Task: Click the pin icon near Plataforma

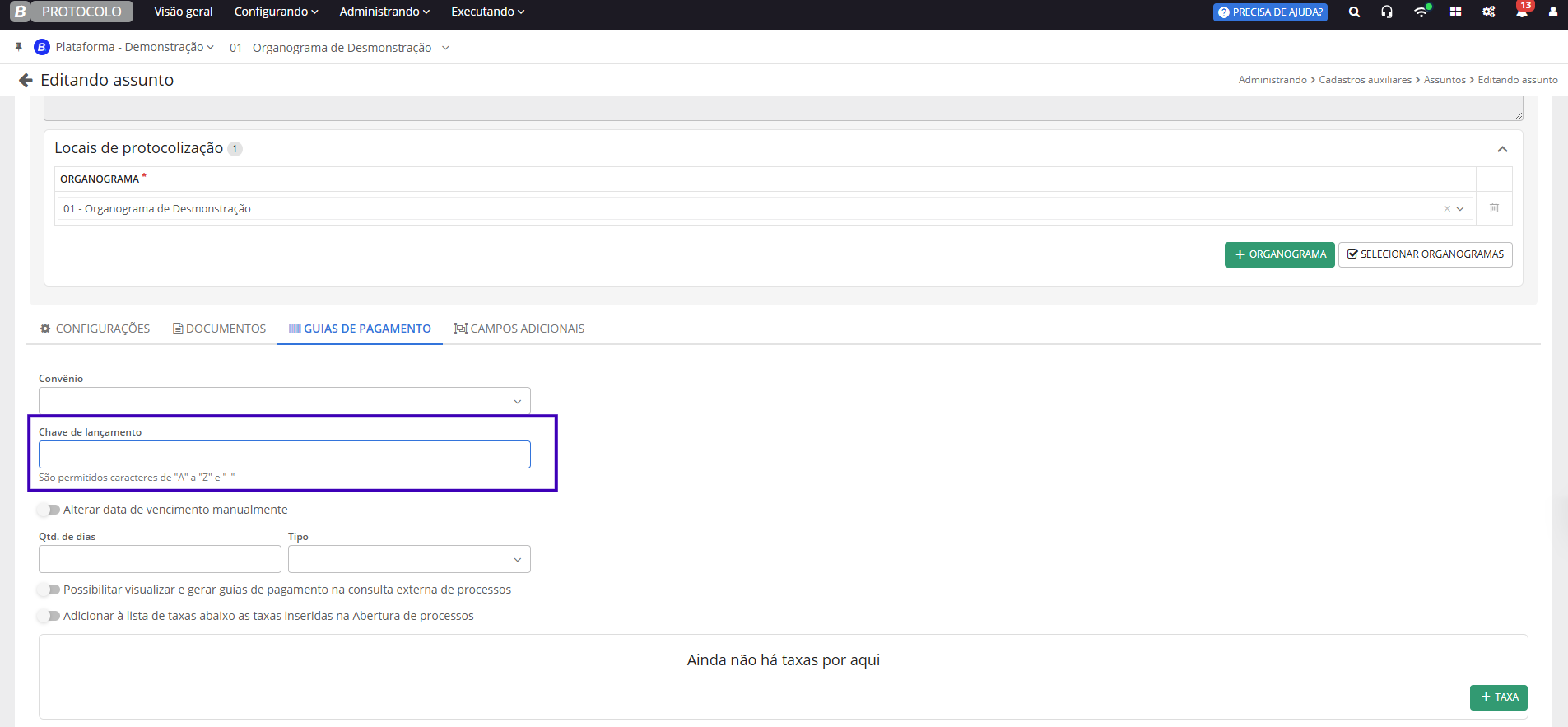Action: [x=19, y=47]
